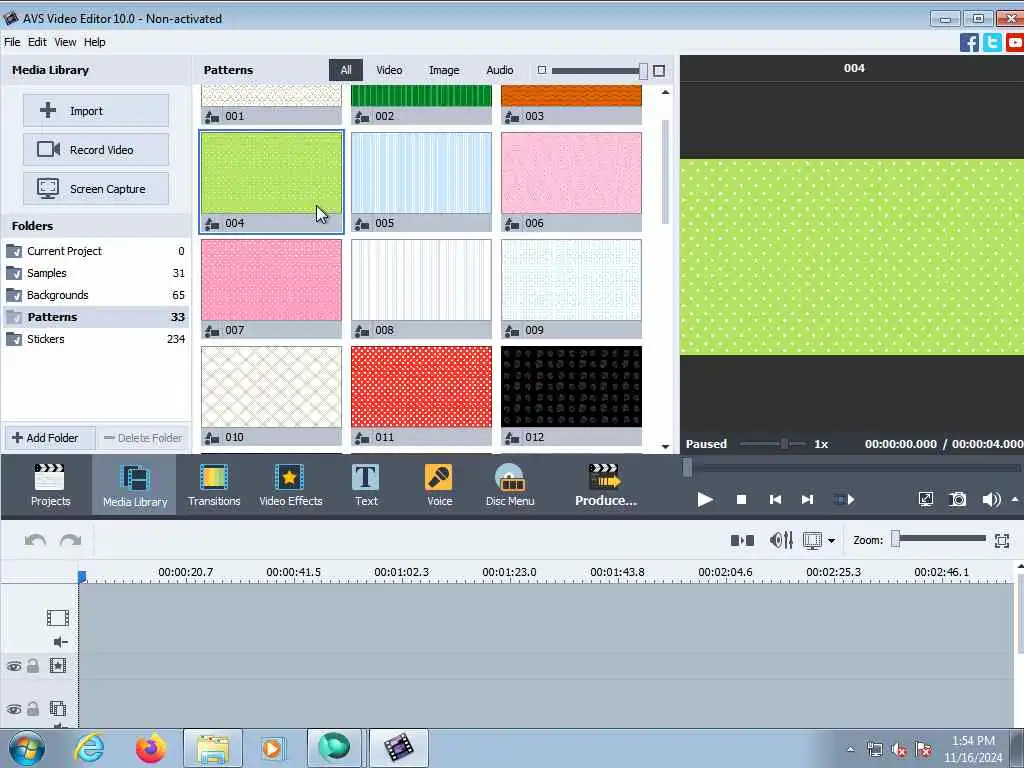Filter media by Video tab
Viewport: 1024px width, 768px height.
[x=389, y=70]
